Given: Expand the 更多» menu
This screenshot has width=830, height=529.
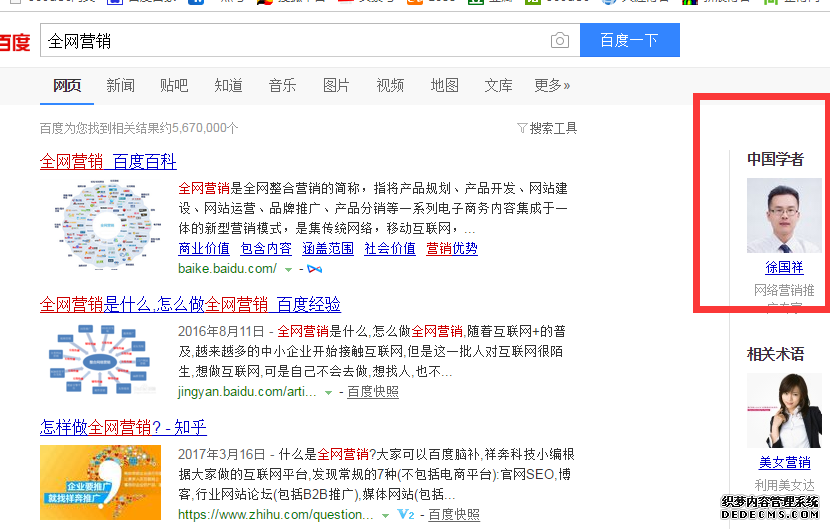Looking at the screenshot, I should tap(552, 85).
